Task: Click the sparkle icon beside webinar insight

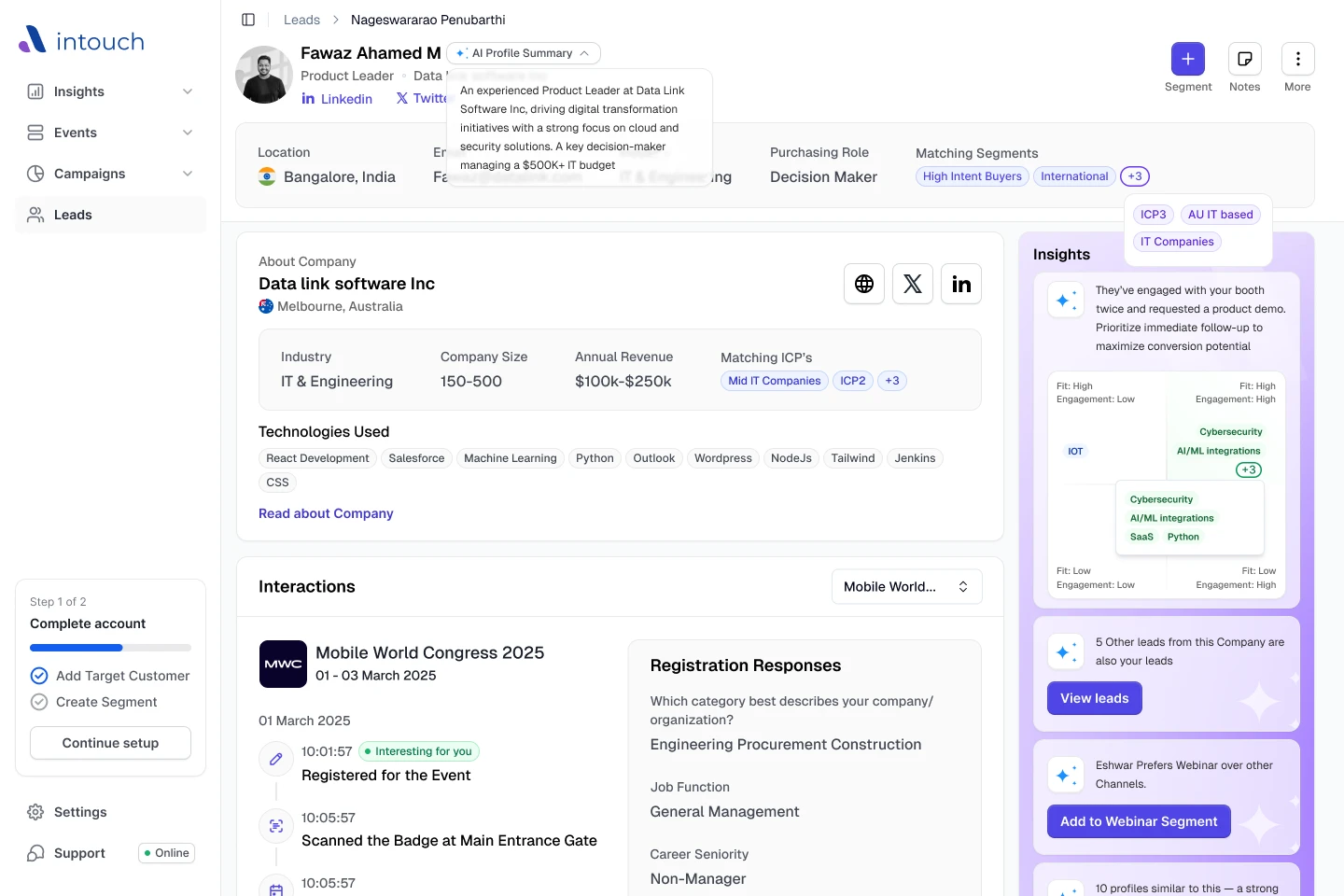Action: pyautogui.click(x=1065, y=775)
